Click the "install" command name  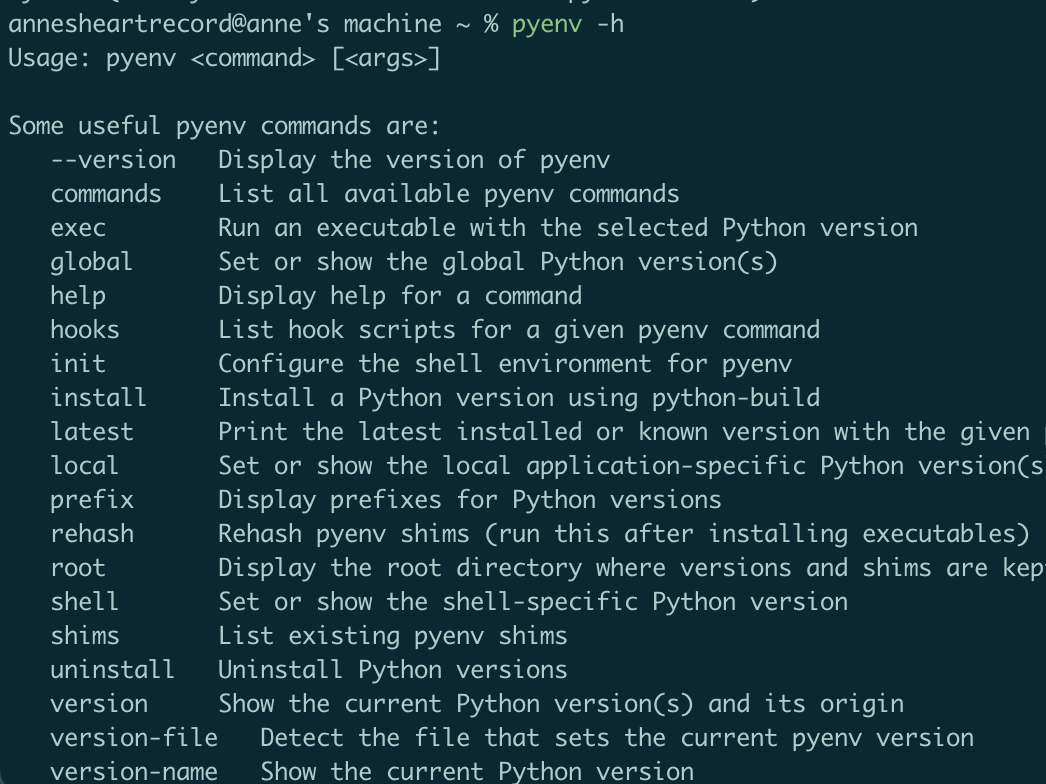click(x=99, y=398)
